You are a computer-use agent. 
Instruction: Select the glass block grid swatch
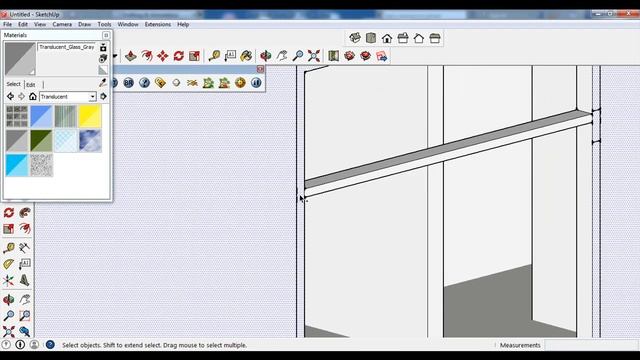coord(17,116)
